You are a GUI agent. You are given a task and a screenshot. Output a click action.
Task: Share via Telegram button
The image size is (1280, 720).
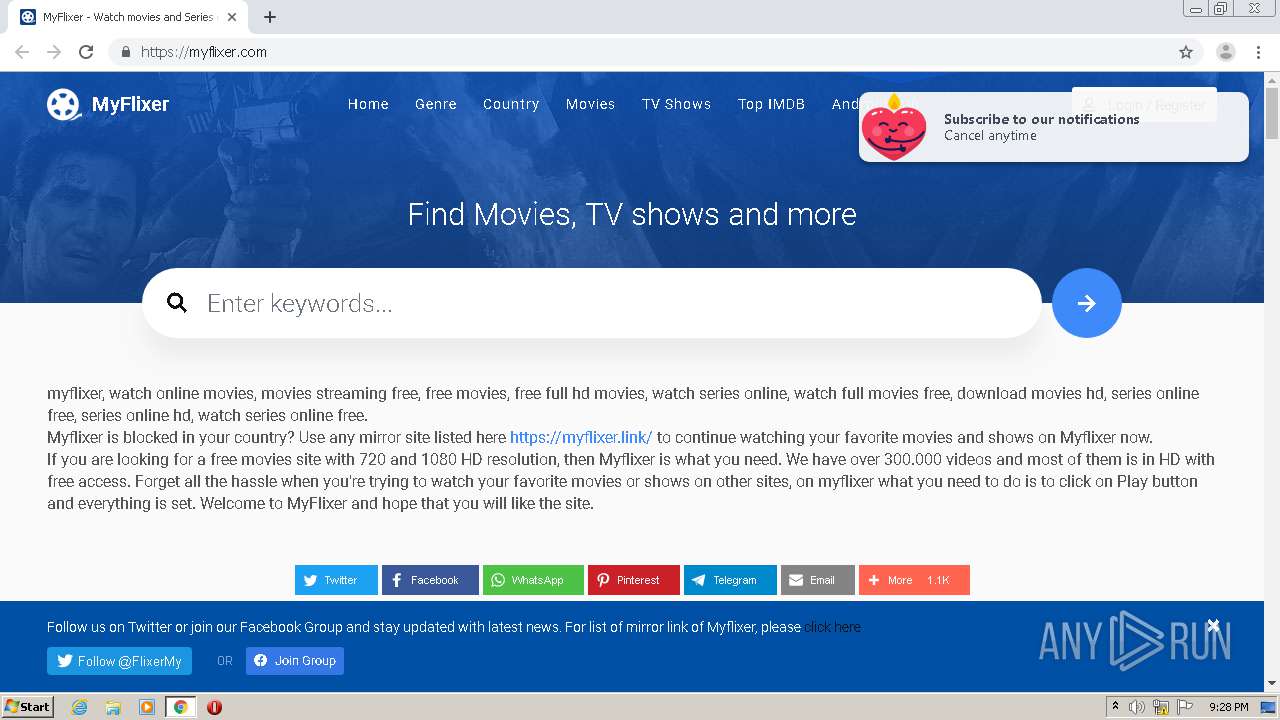click(x=730, y=580)
